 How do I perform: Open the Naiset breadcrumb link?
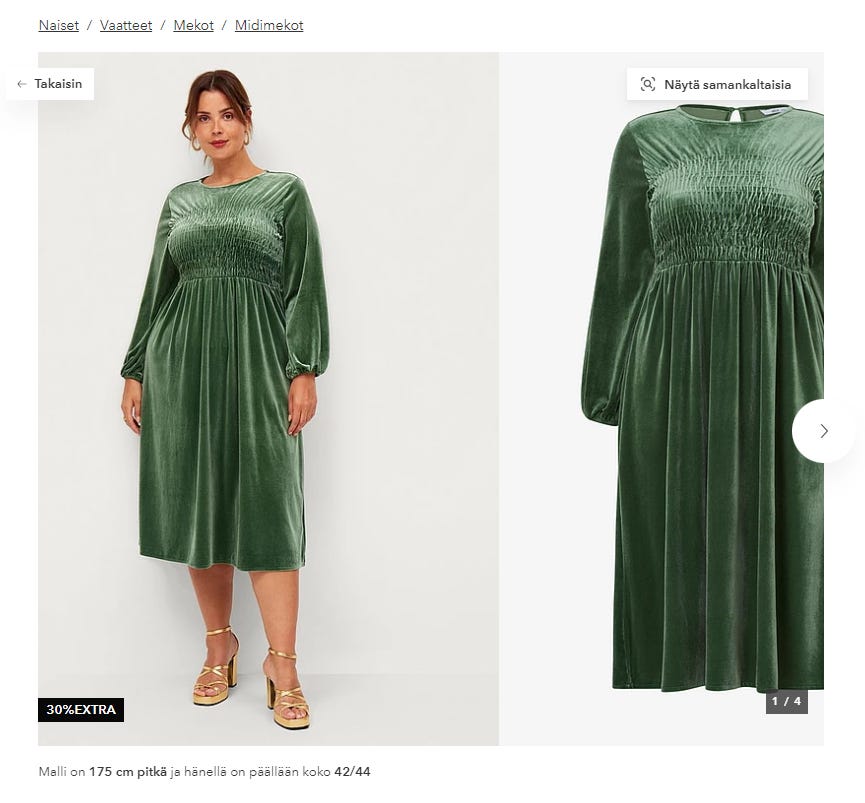tap(58, 25)
